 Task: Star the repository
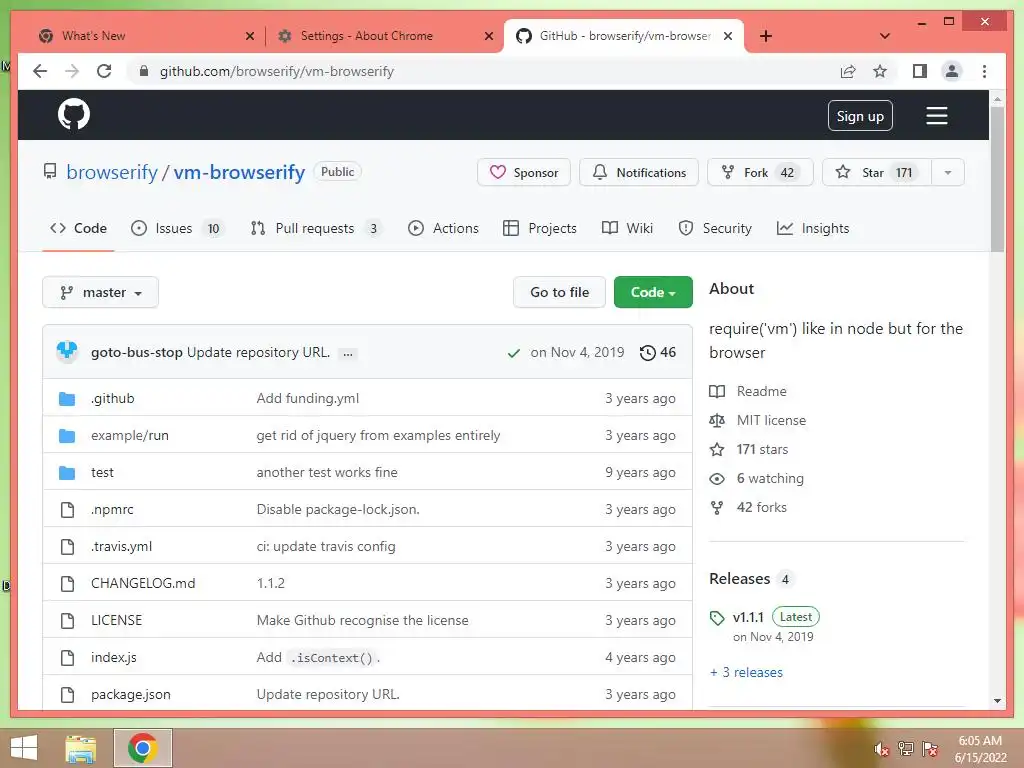point(876,172)
